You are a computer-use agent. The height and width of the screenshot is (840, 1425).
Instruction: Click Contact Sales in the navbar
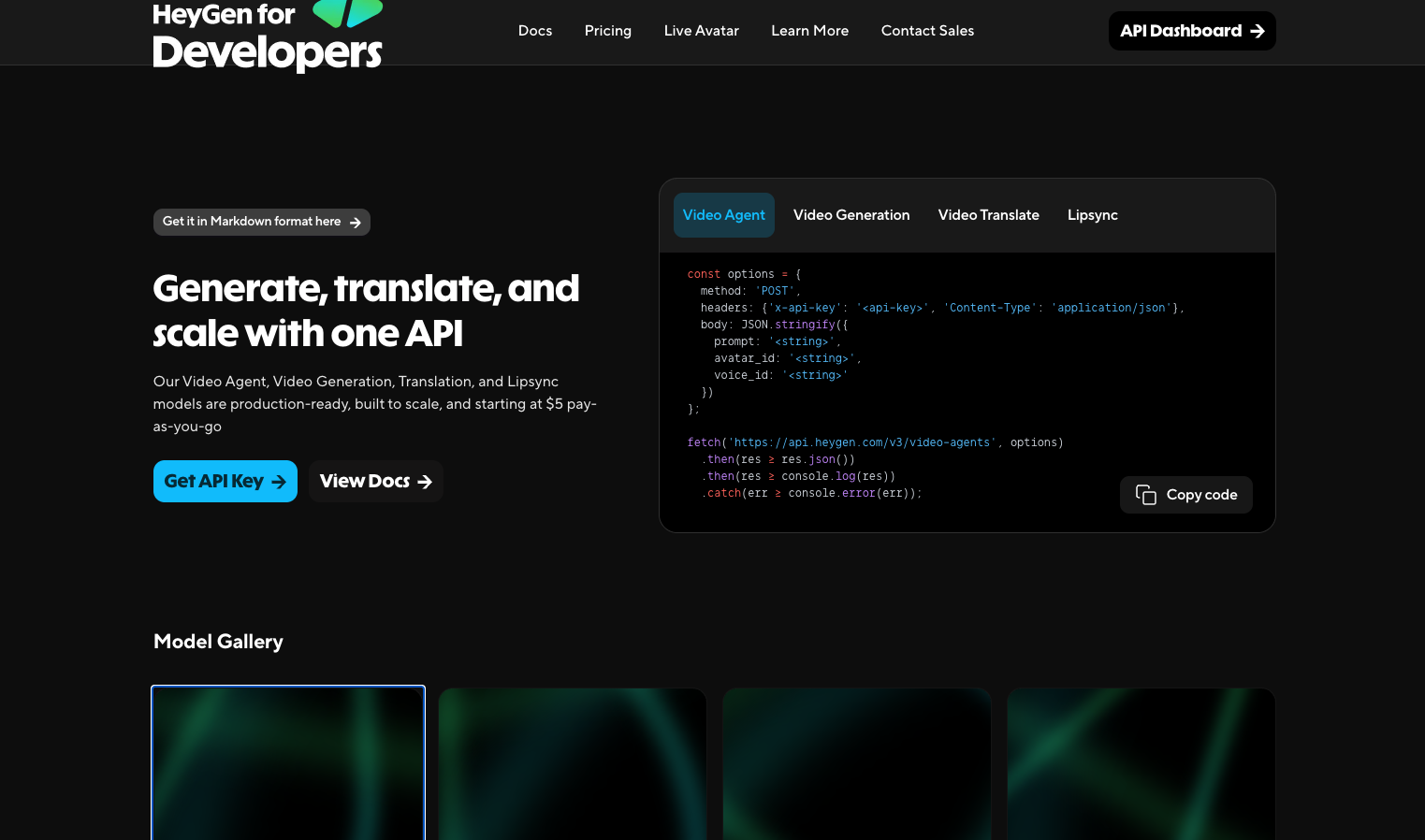pyautogui.click(x=927, y=31)
